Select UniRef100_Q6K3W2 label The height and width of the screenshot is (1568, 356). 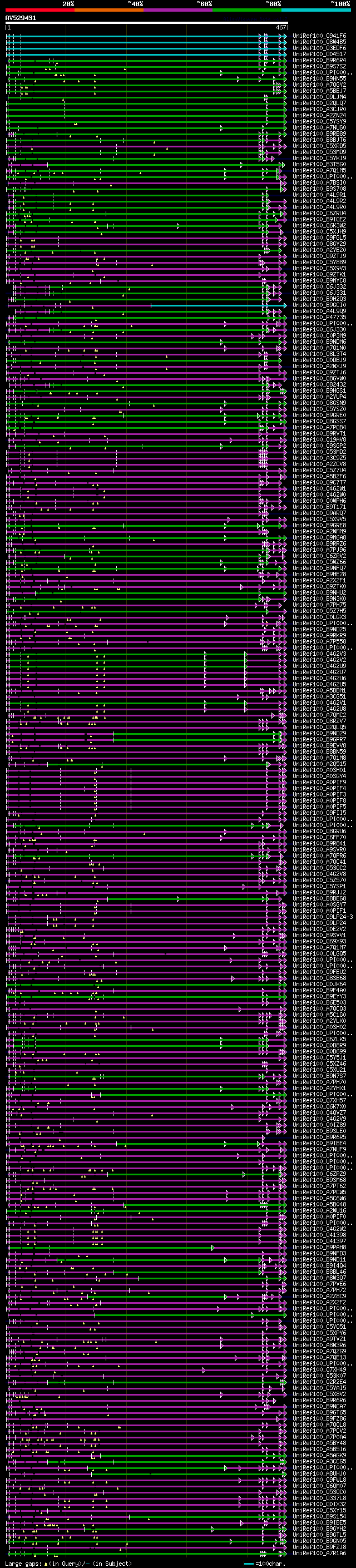319,225
